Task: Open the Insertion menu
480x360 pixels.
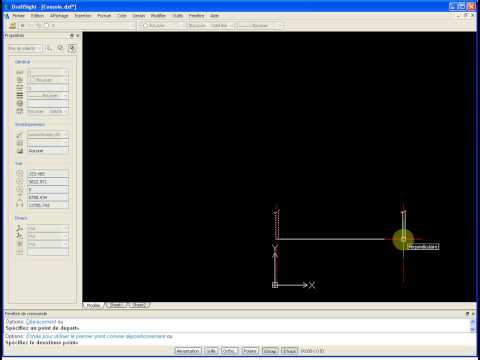Action: [83, 16]
